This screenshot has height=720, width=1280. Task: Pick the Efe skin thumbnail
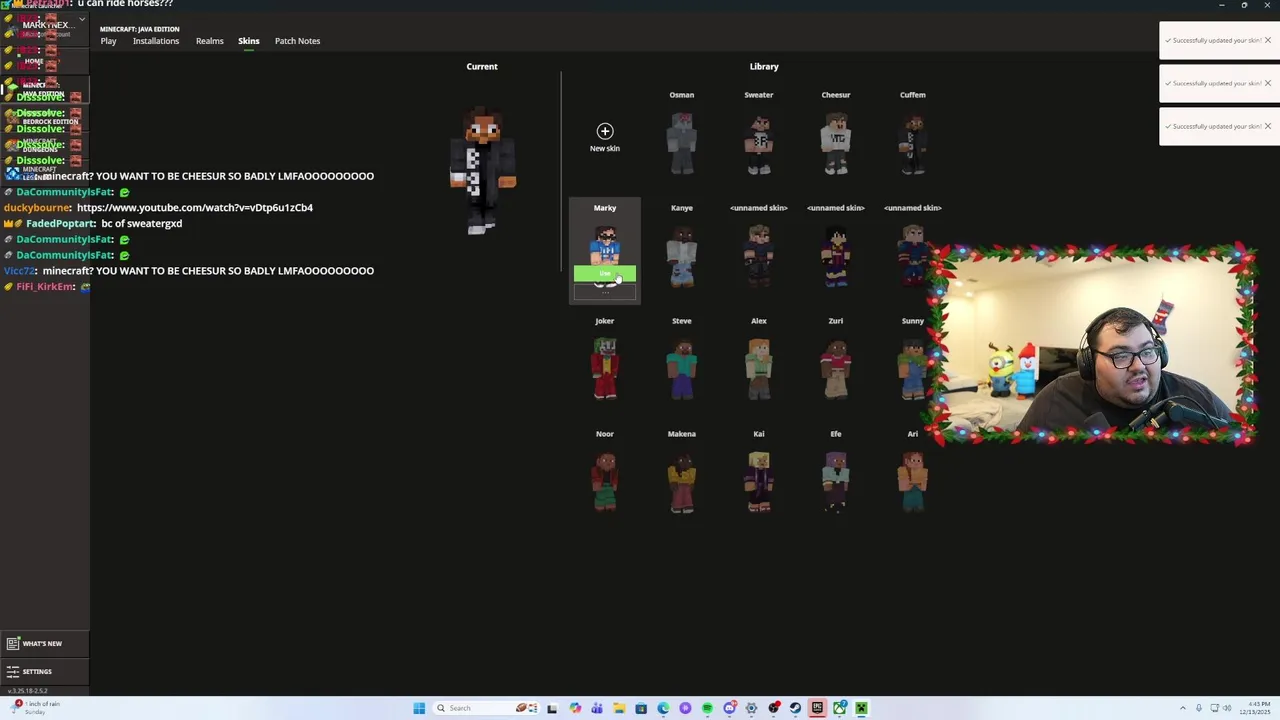[x=836, y=482]
